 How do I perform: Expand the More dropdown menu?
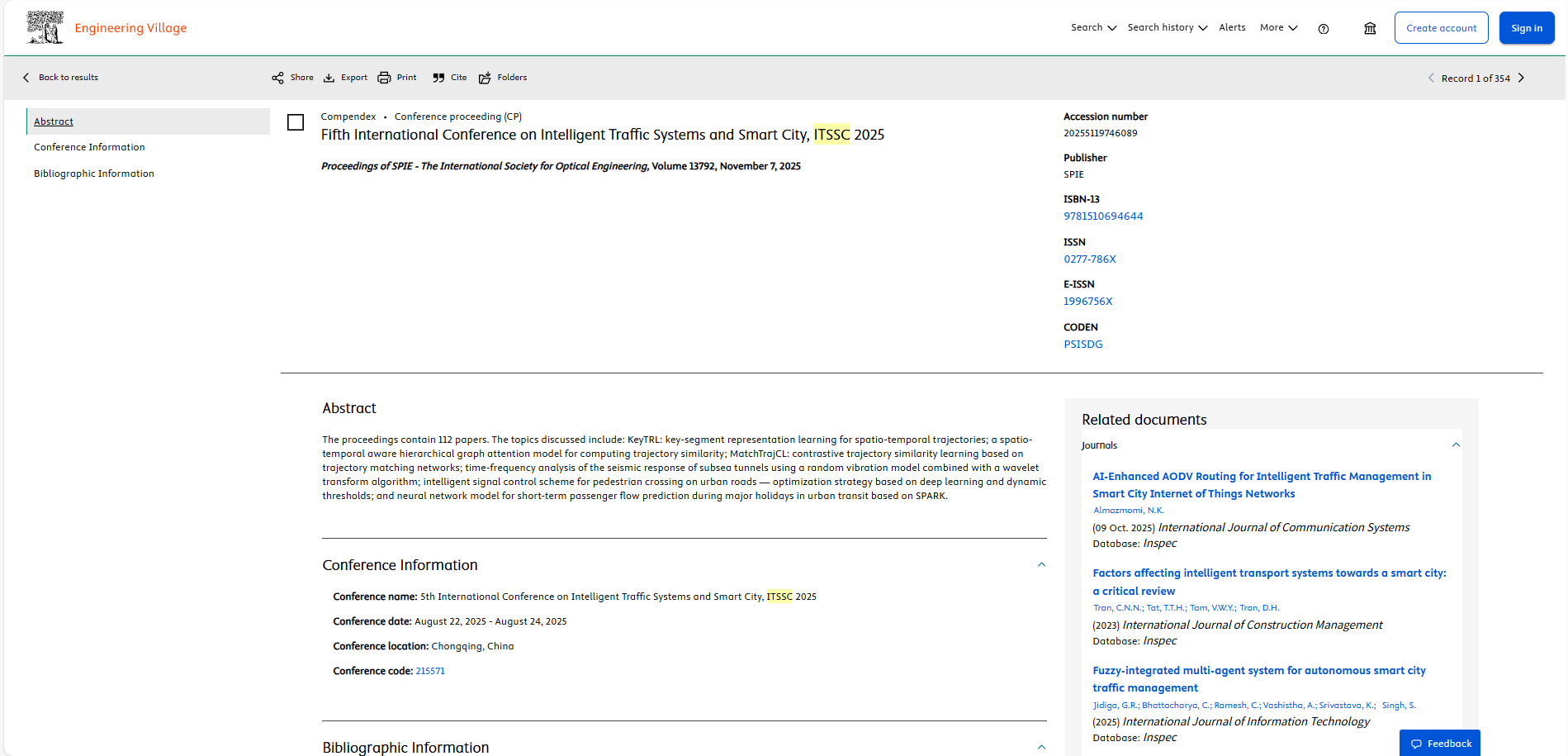(x=1278, y=27)
